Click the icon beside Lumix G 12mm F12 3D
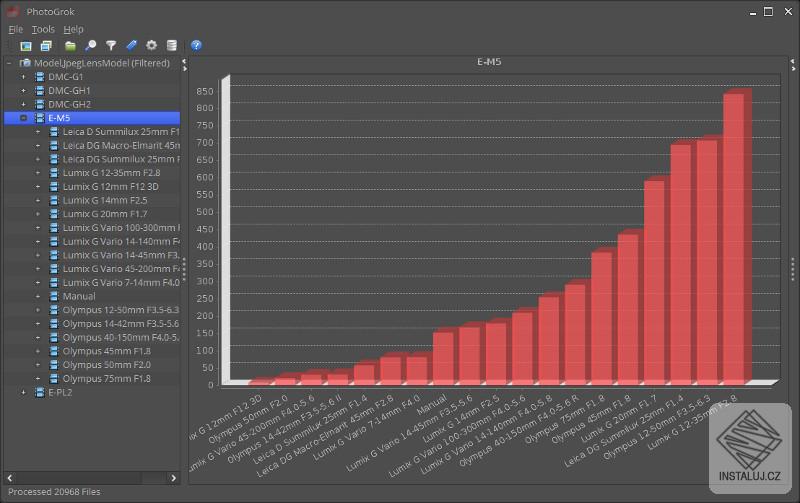This screenshot has width=800, height=503. (54, 187)
